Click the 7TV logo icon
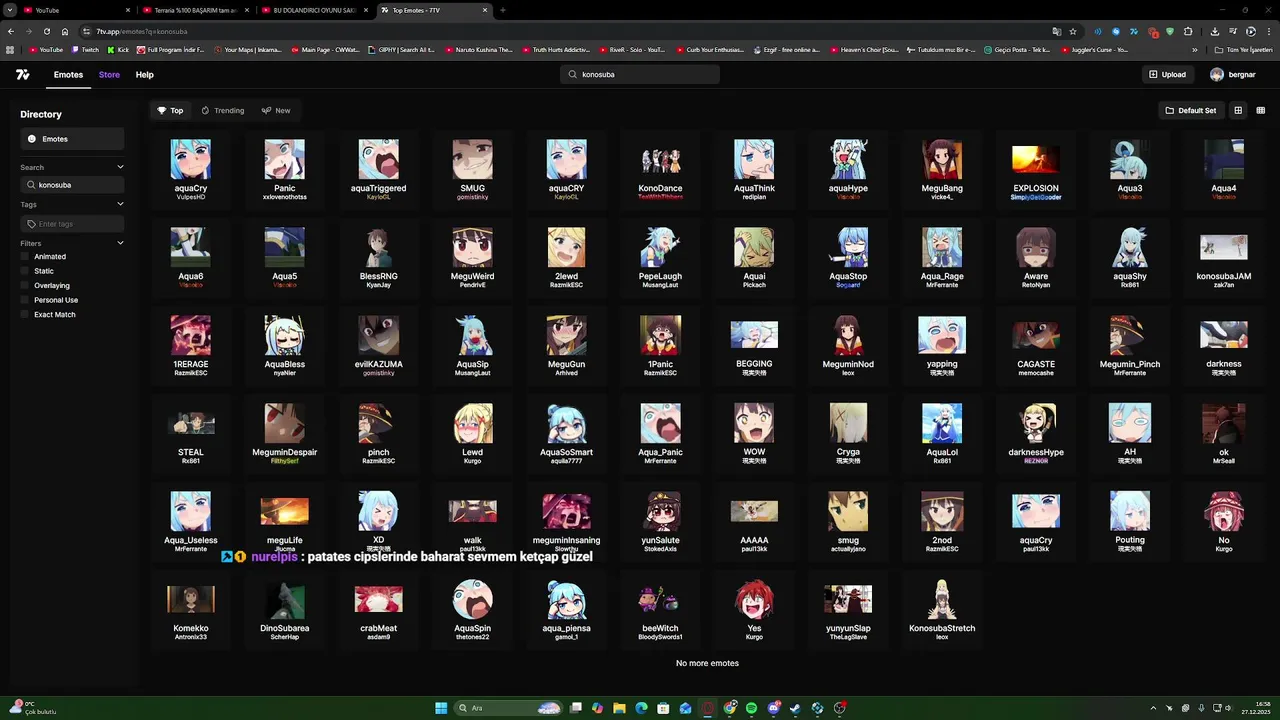 click(x=22, y=74)
